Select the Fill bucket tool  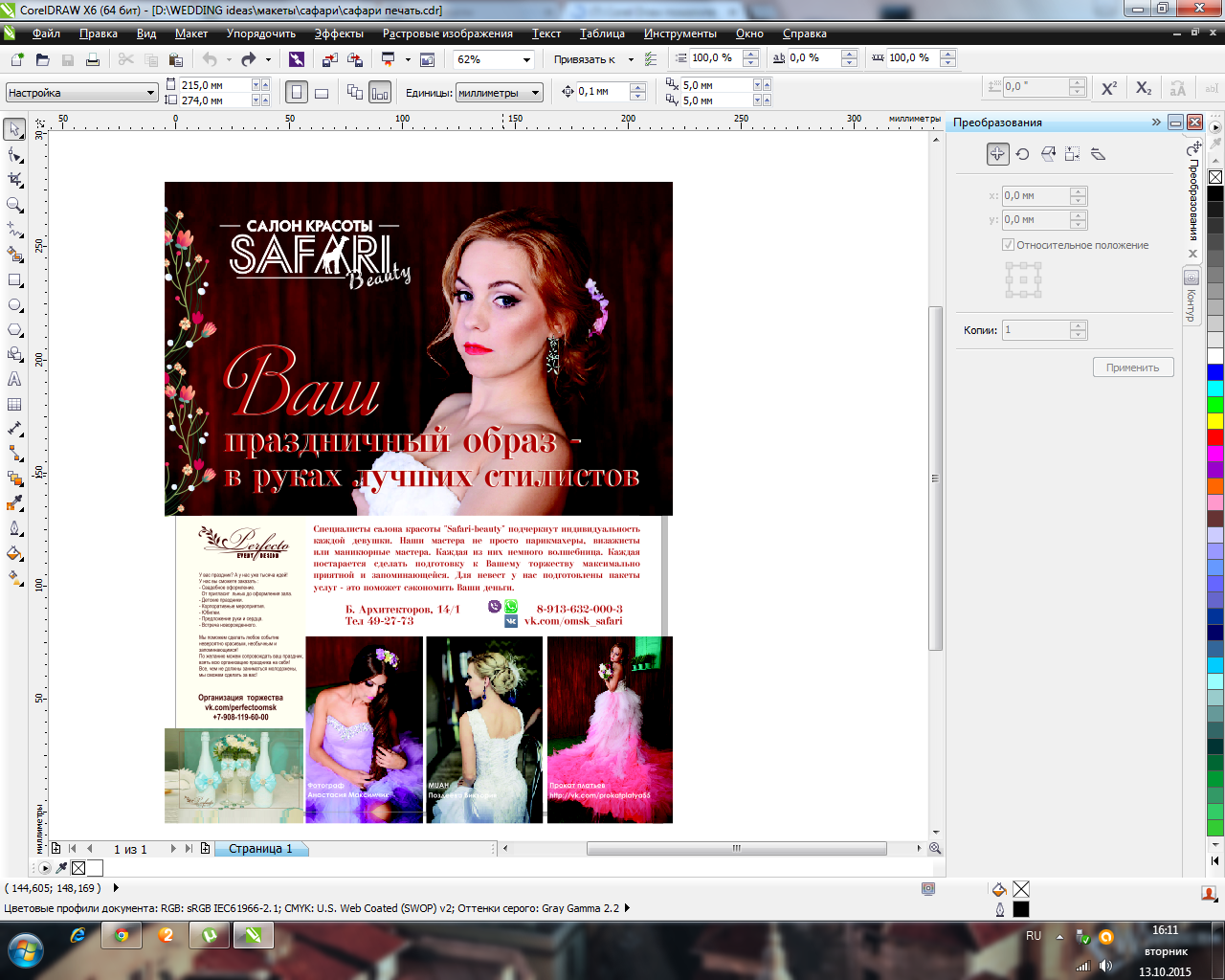(15, 553)
